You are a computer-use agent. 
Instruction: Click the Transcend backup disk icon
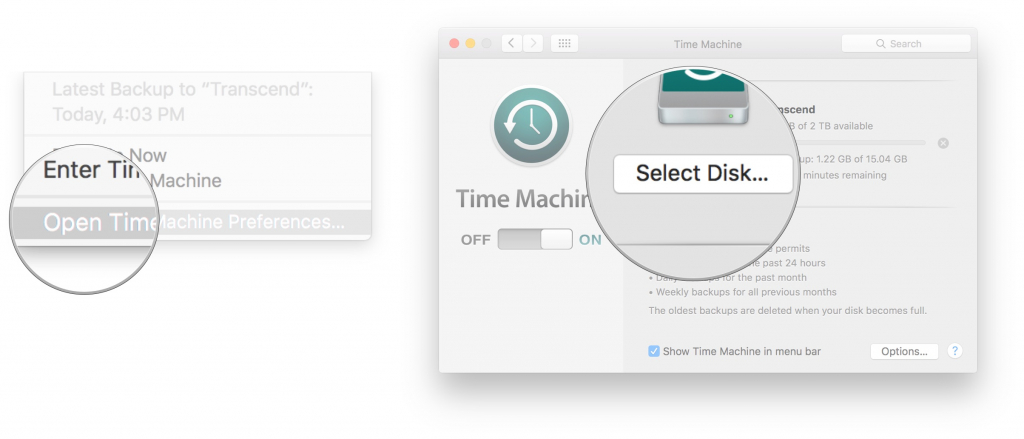(701, 98)
